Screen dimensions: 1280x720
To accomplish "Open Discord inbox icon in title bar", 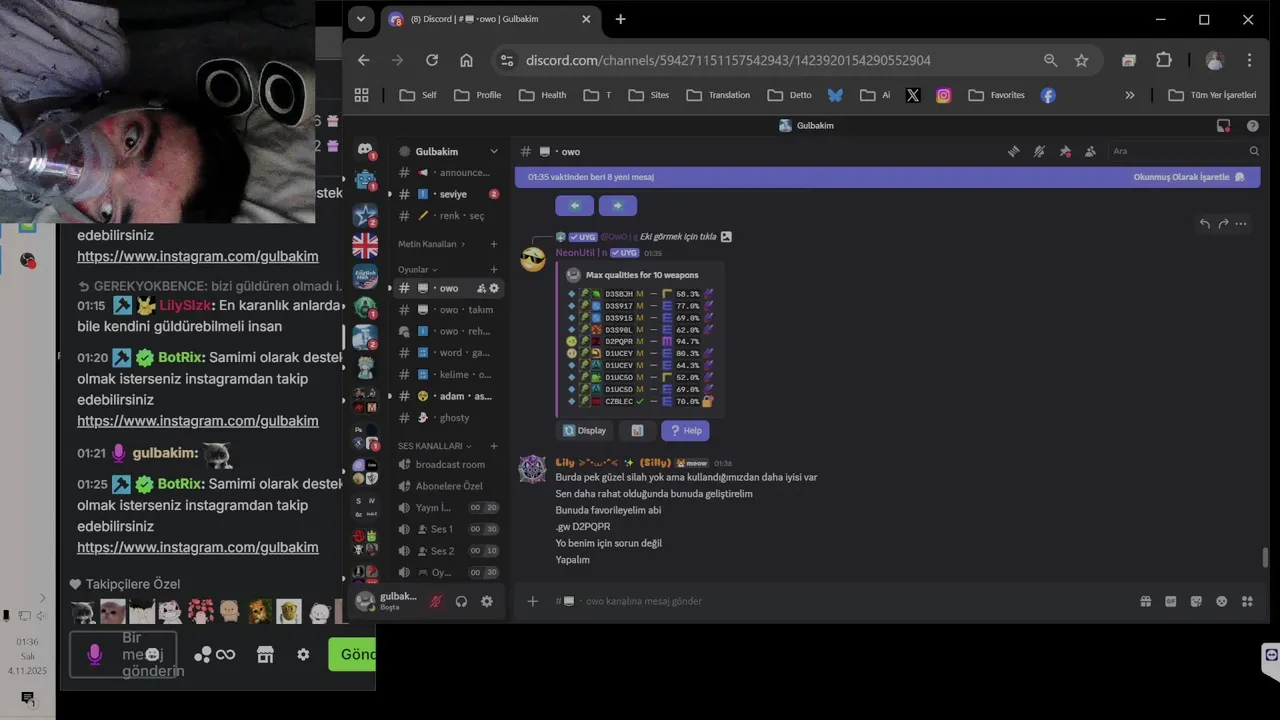I will [1223, 126].
